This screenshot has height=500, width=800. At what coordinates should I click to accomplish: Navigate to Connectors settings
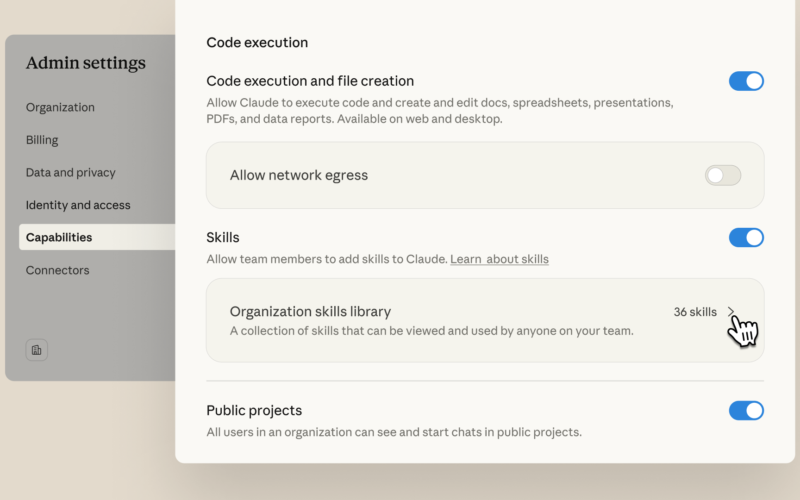pyautogui.click(x=57, y=270)
